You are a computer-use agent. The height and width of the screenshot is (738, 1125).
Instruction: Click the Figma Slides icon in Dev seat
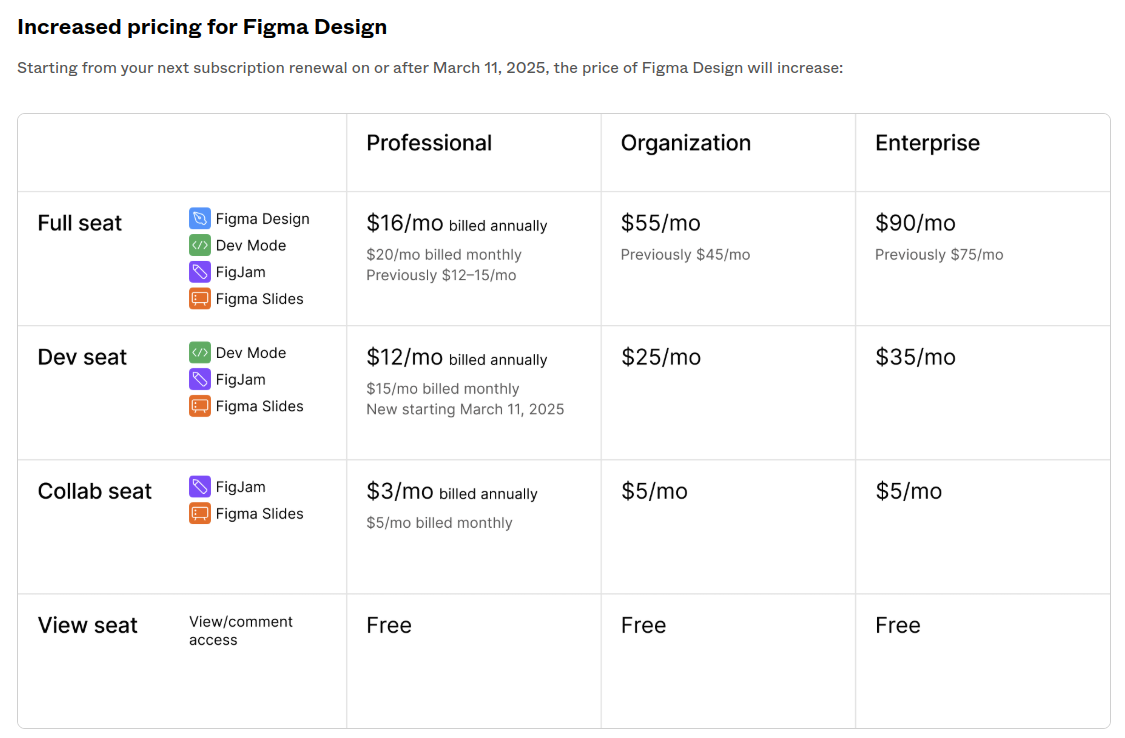point(200,406)
